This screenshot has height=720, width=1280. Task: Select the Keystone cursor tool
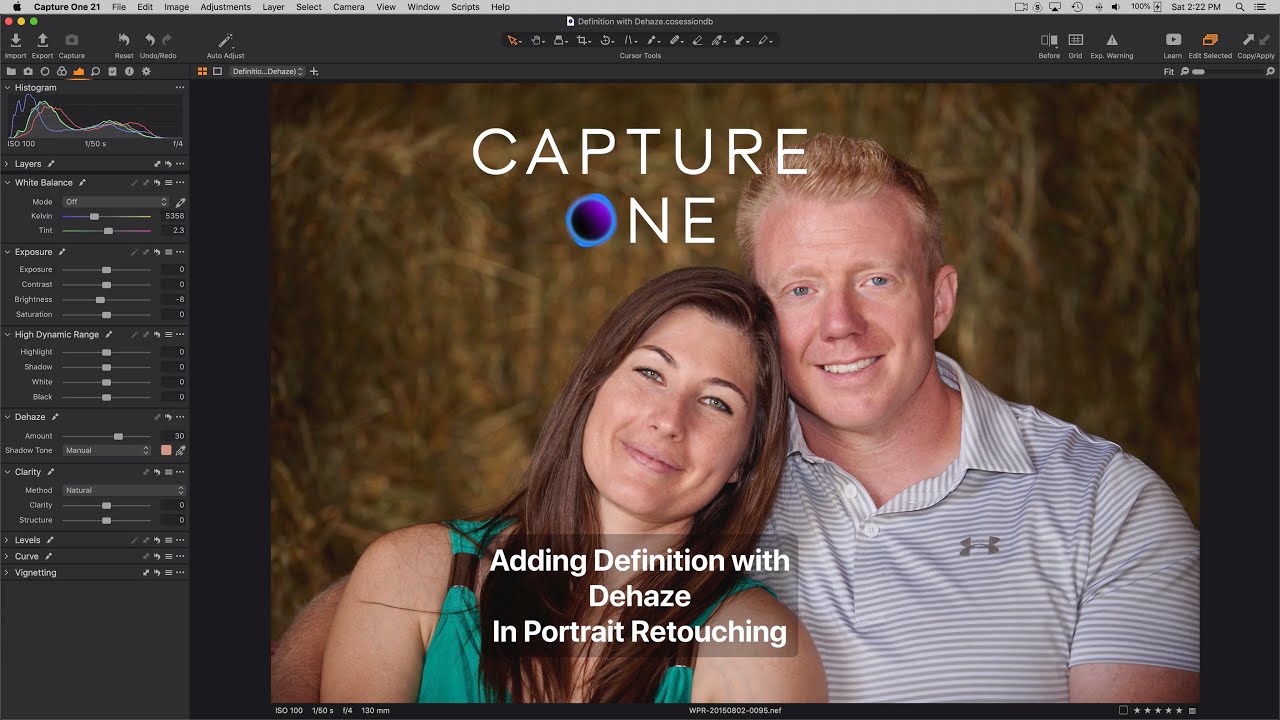tap(630, 40)
